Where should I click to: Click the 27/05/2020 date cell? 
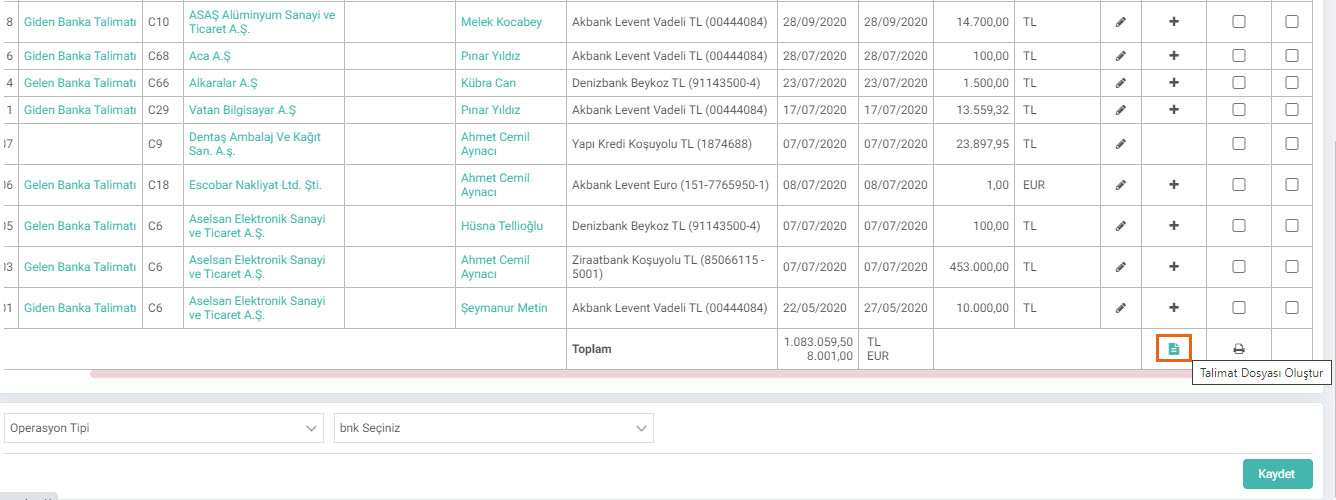click(896, 308)
